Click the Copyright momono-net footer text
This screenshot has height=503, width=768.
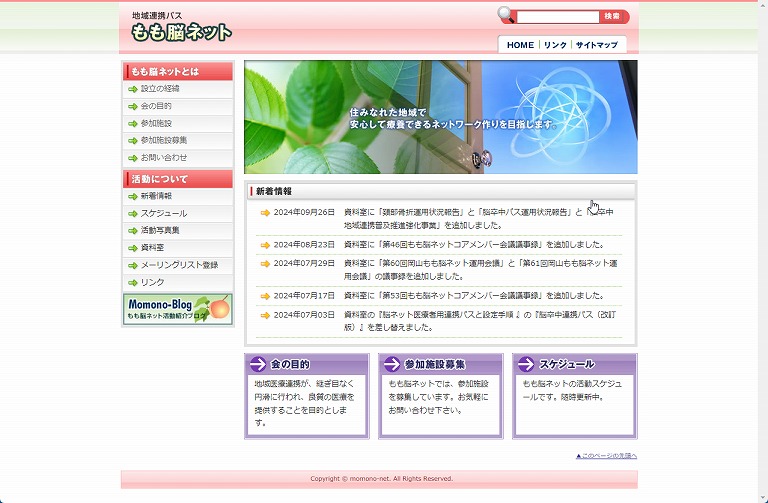(x=382, y=479)
